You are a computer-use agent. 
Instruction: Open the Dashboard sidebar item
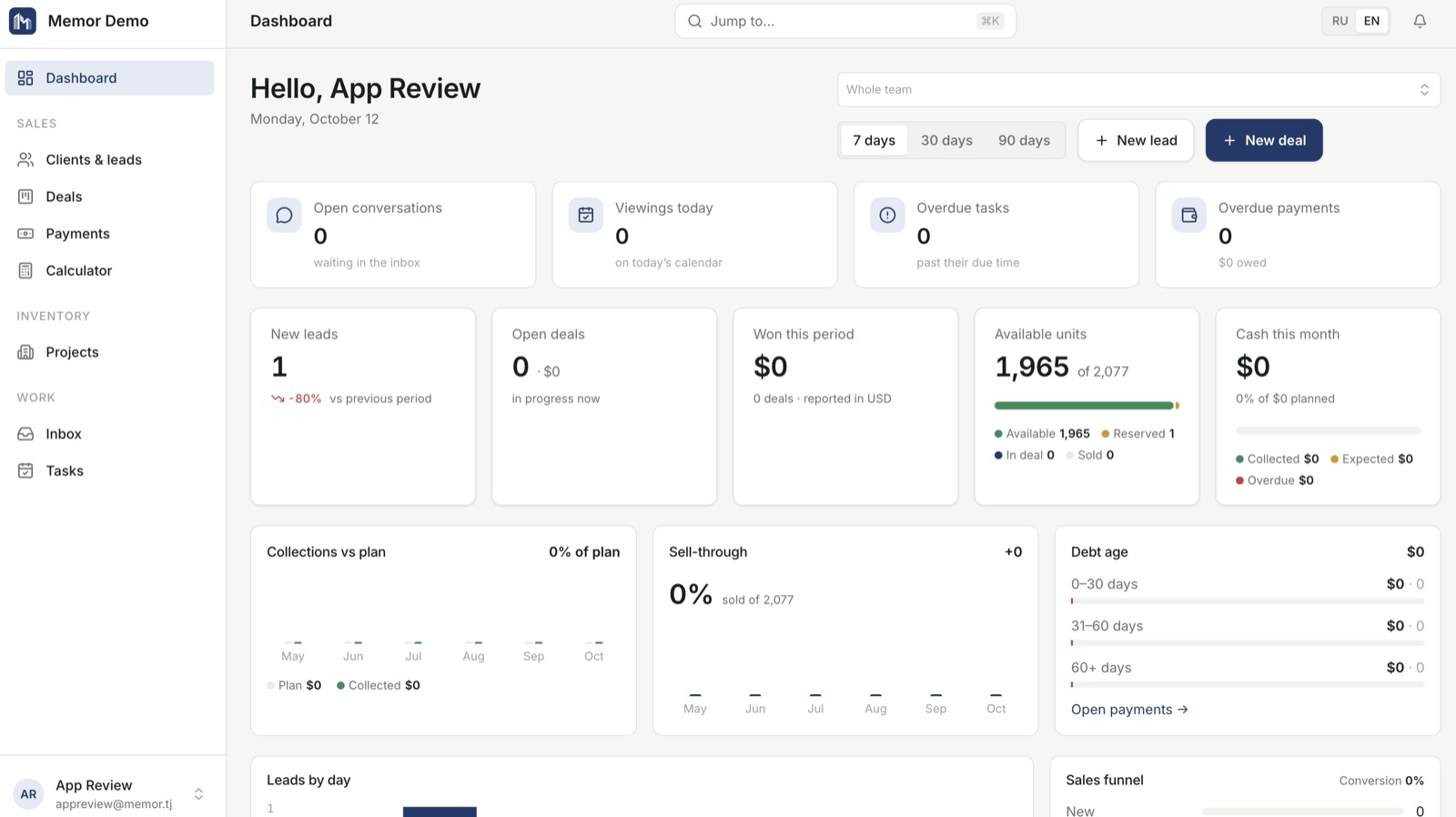pyautogui.click(x=110, y=78)
